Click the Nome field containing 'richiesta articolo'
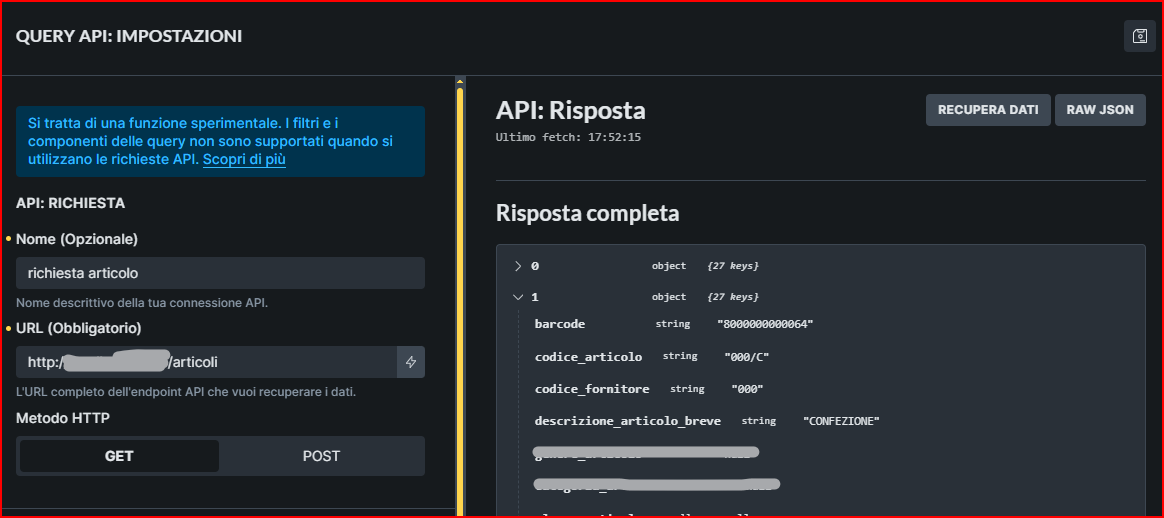 pyautogui.click(x=220, y=273)
